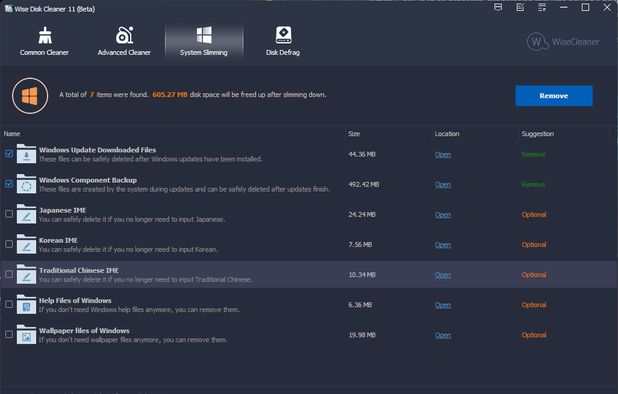This screenshot has width=618, height=394.
Task: Check Help Files of Windows checkbox
Action: 9,304
